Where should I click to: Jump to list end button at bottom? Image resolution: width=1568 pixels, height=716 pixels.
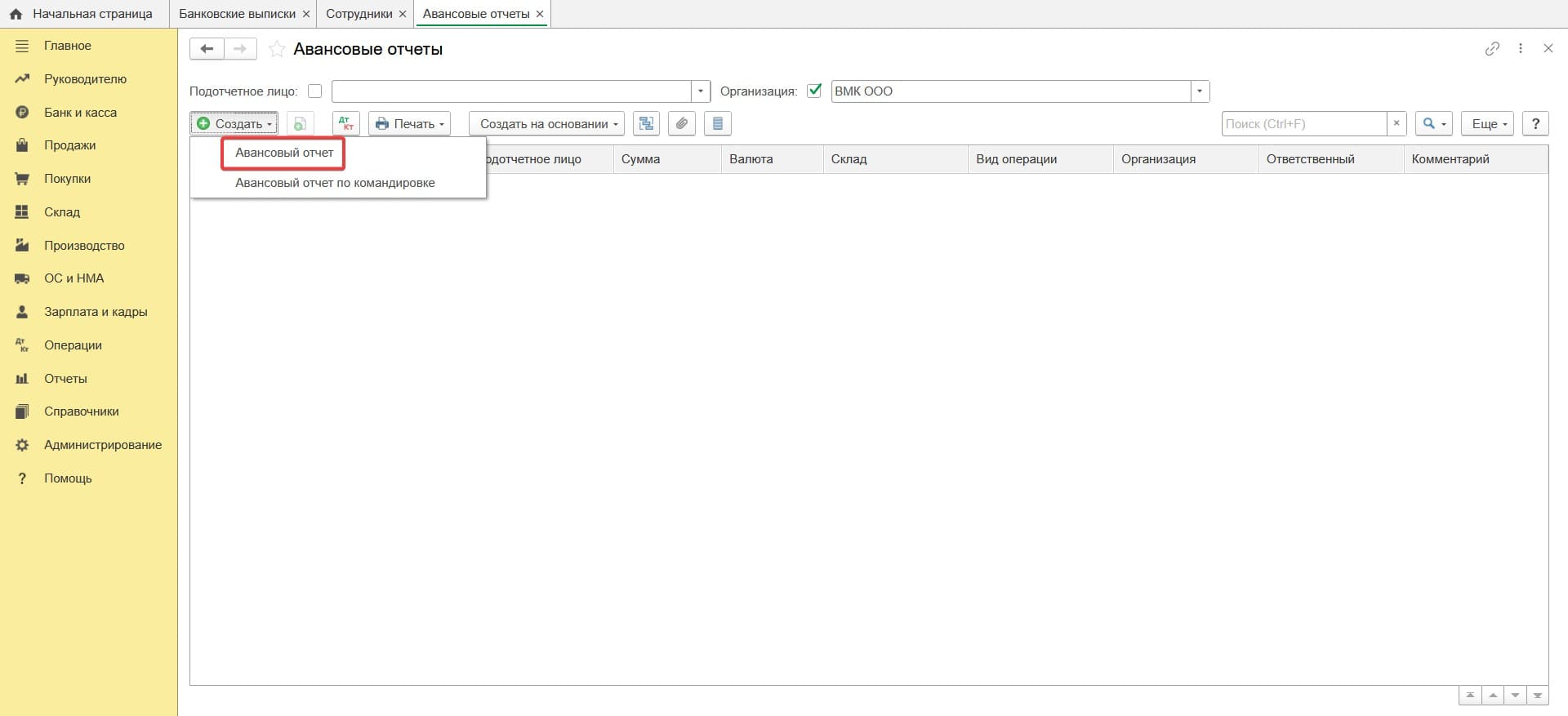click(1538, 696)
